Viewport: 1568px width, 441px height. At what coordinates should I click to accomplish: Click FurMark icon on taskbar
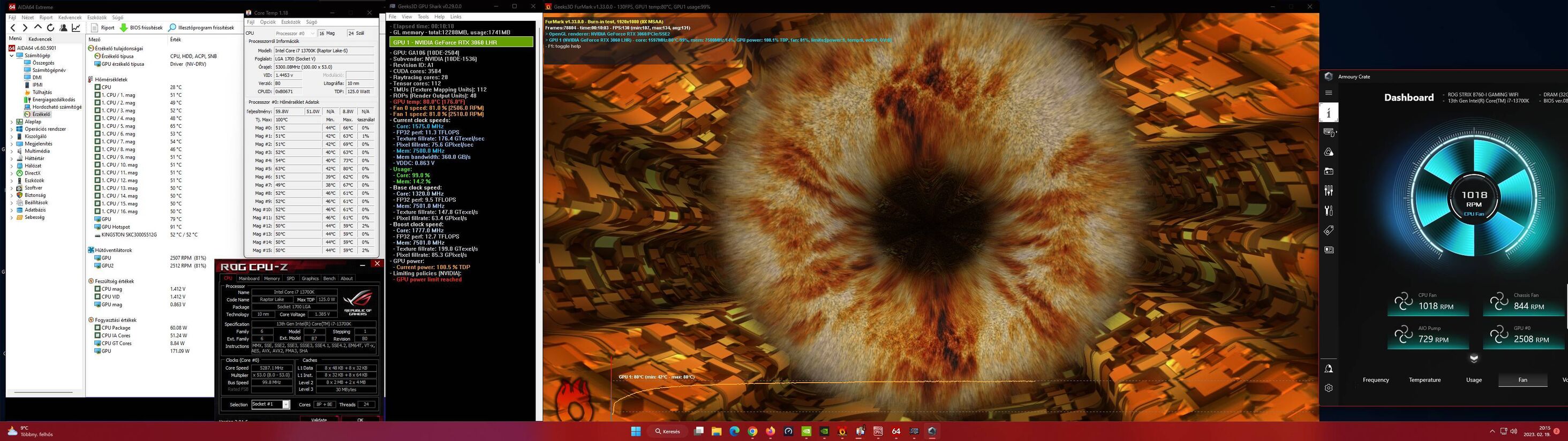coord(842,431)
